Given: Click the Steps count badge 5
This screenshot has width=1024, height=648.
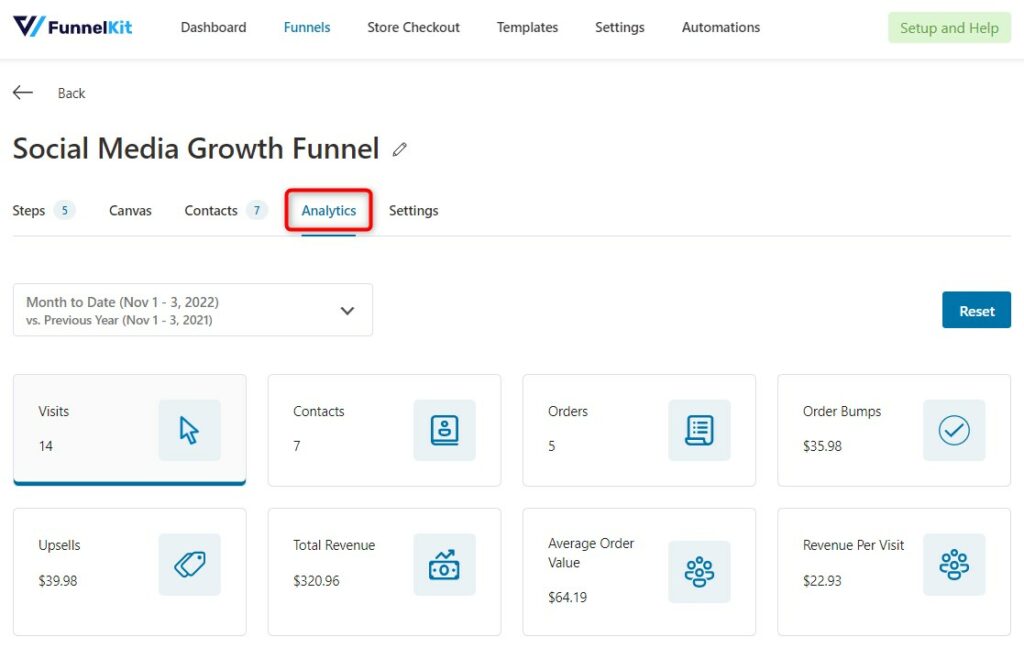Looking at the screenshot, I should click(65, 210).
